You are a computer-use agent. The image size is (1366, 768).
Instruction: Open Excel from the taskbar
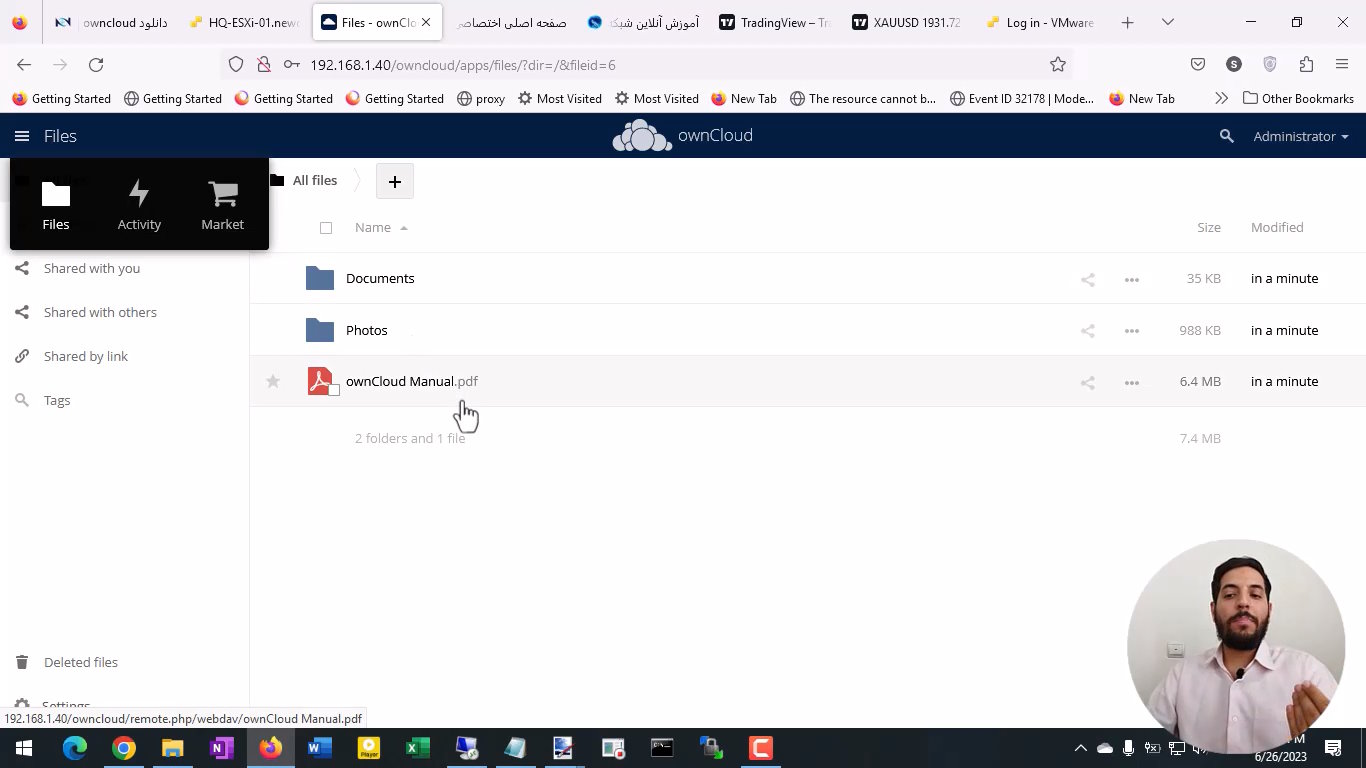(418, 748)
